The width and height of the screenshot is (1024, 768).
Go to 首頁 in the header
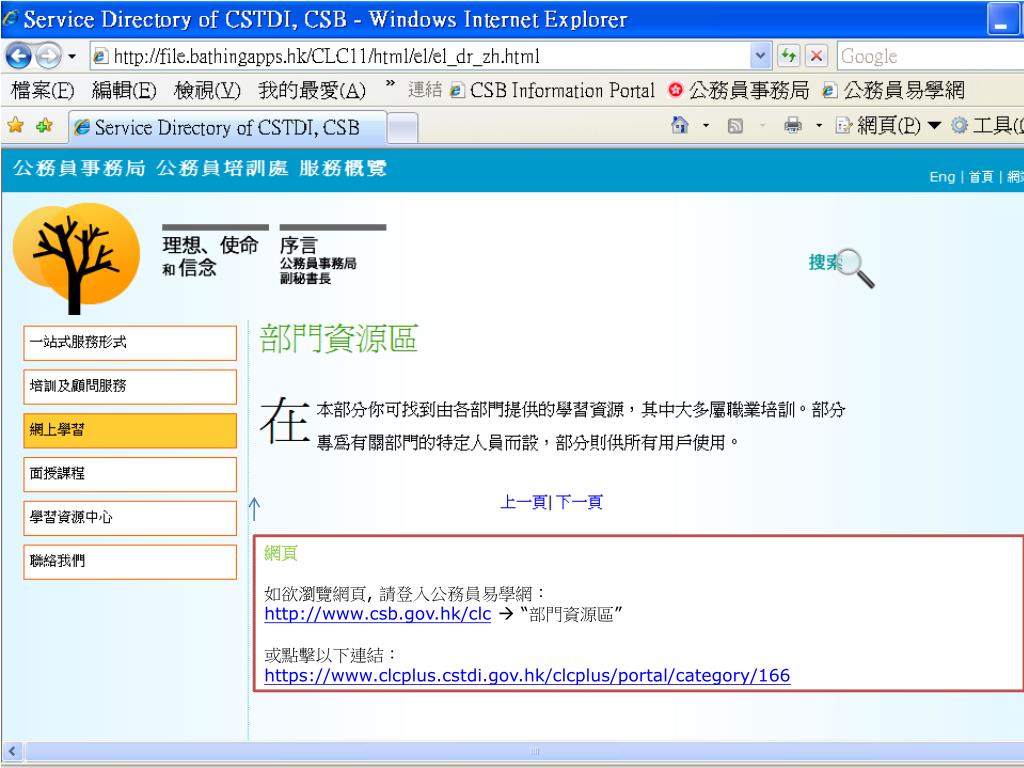tap(981, 177)
